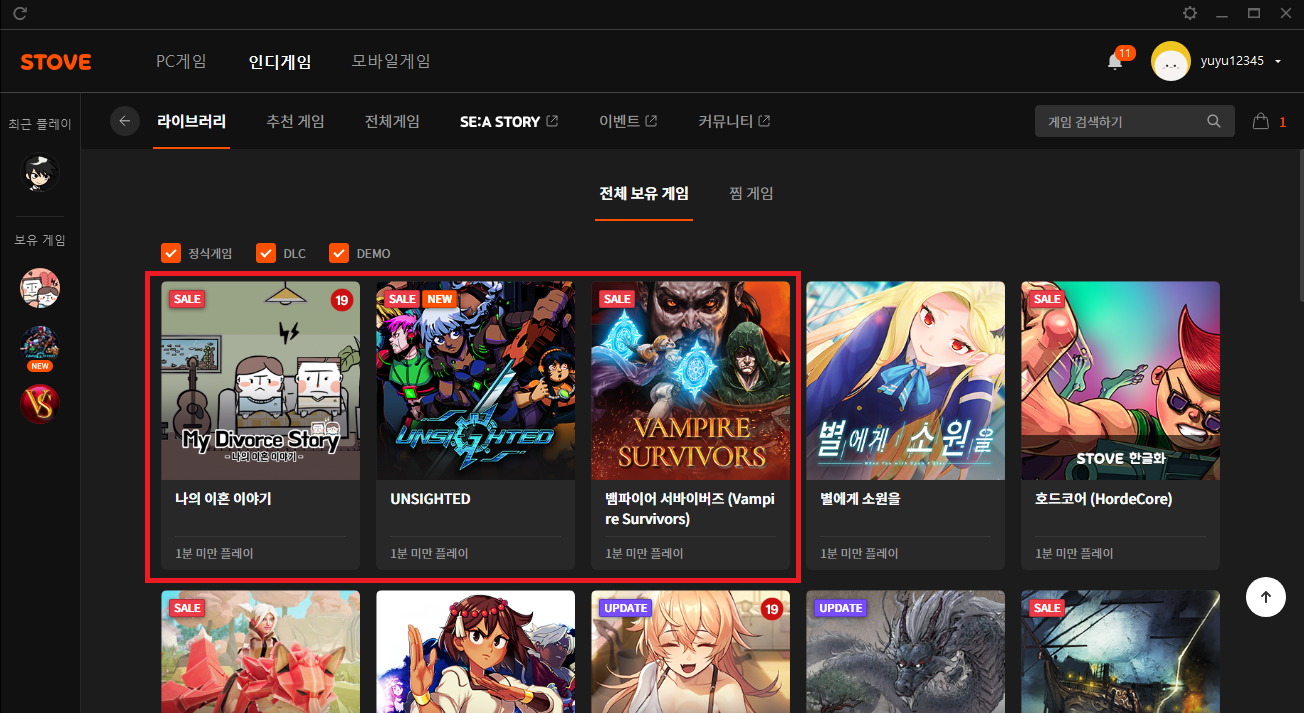Click the 게임 검색하기 search field
The height and width of the screenshot is (713, 1304).
pyautogui.click(x=1120, y=121)
